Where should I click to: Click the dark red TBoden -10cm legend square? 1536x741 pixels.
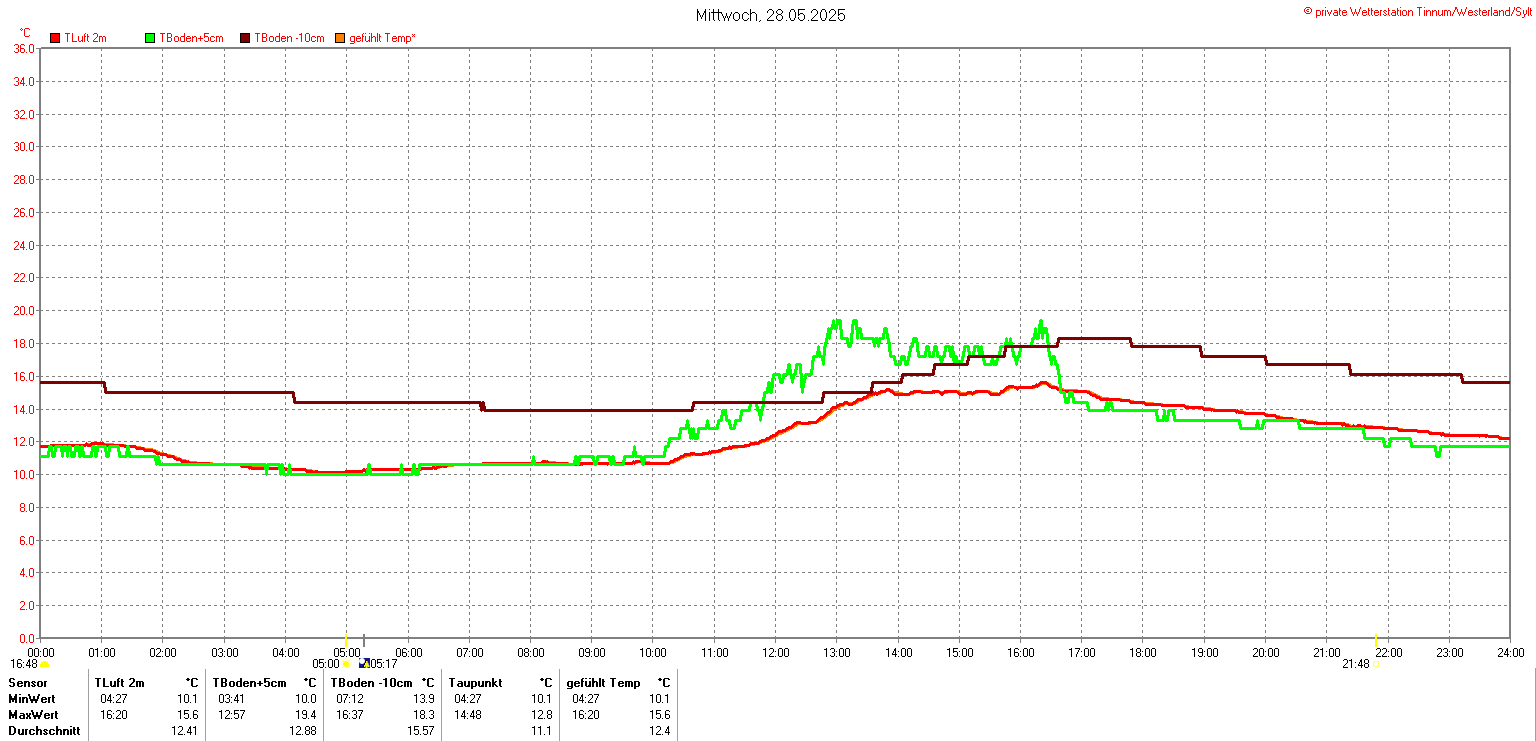click(245, 39)
